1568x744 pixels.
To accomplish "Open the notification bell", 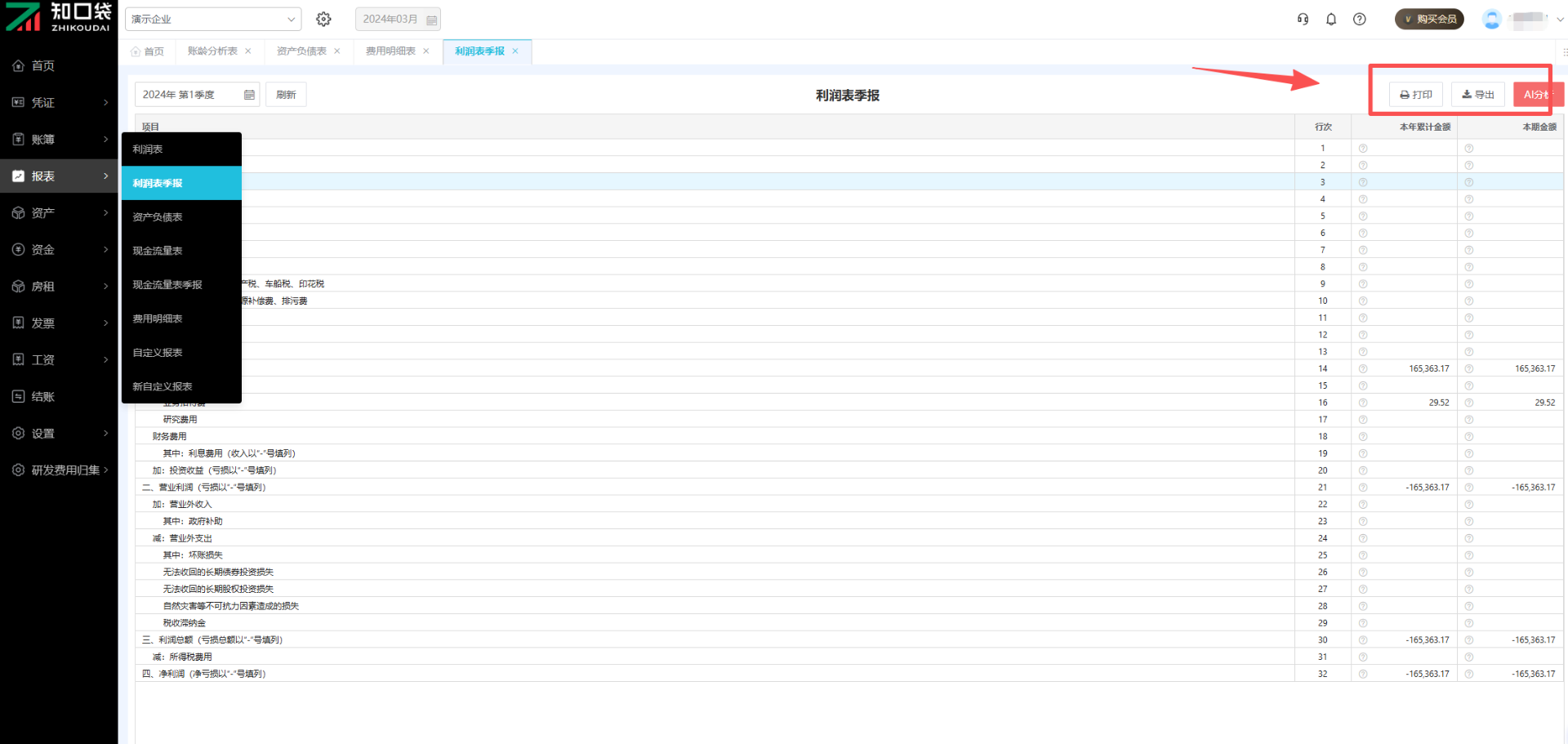I will click(1331, 19).
